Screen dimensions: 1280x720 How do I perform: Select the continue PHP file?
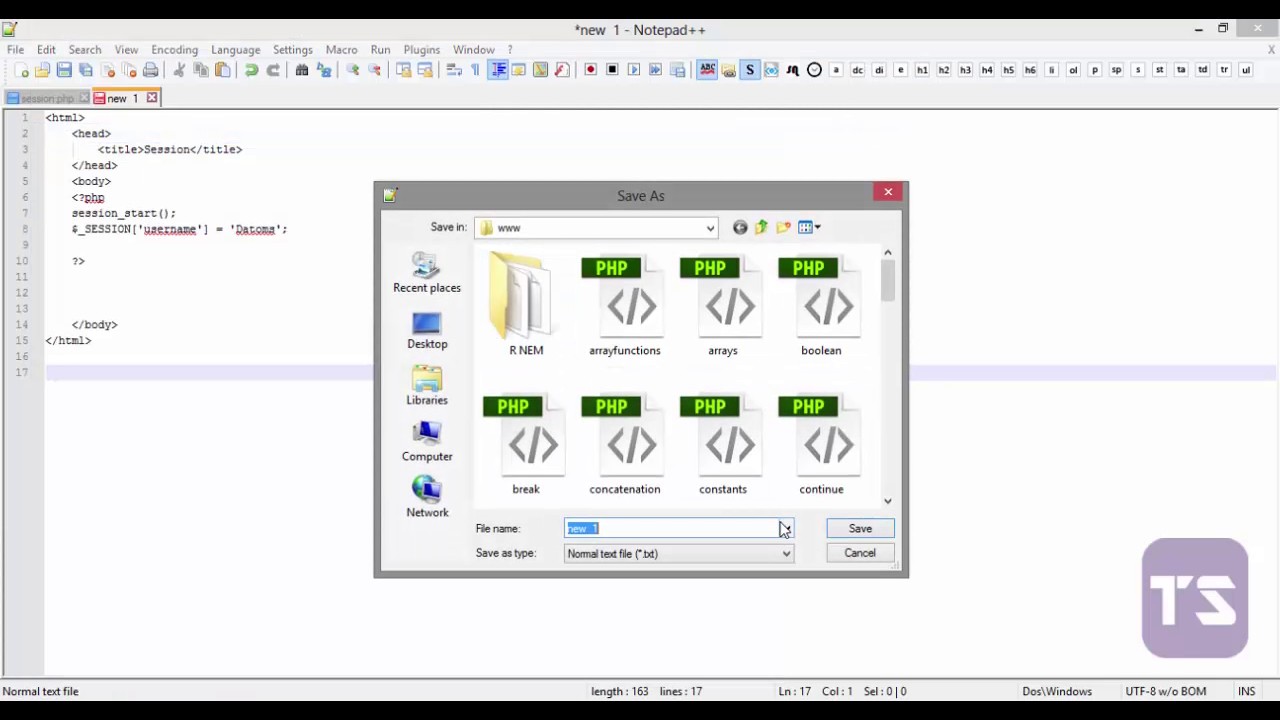[821, 445]
